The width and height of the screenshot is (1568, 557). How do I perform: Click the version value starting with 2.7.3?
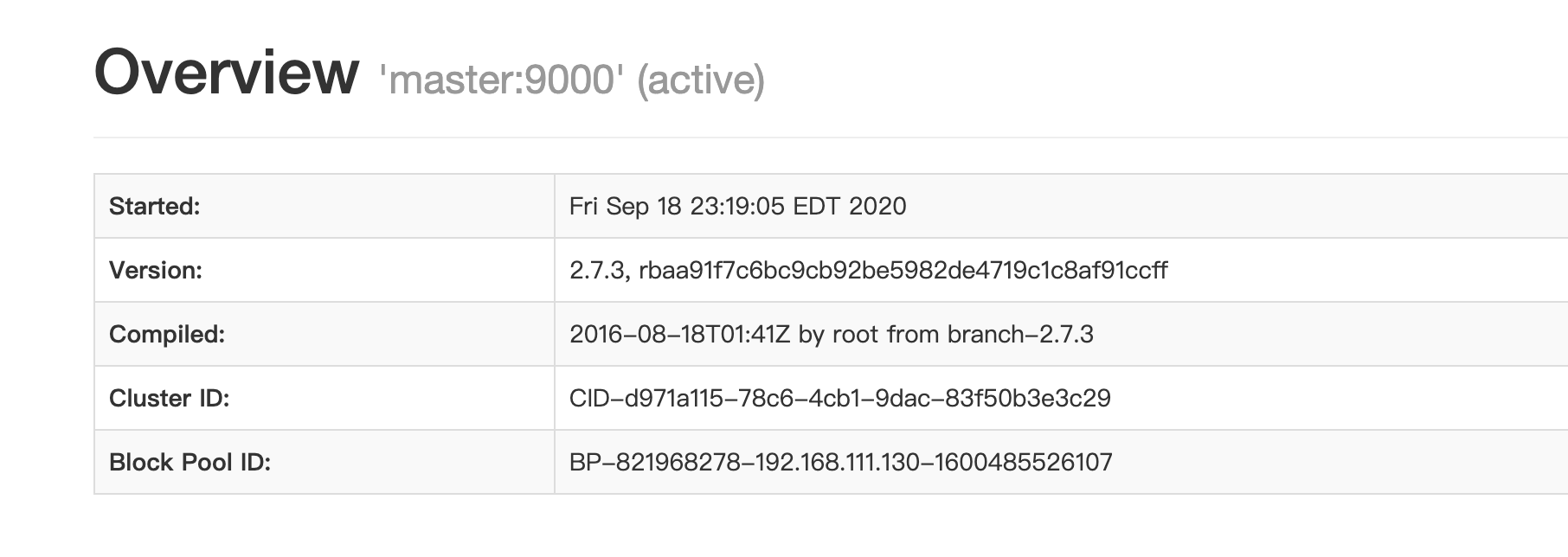[x=869, y=270]
